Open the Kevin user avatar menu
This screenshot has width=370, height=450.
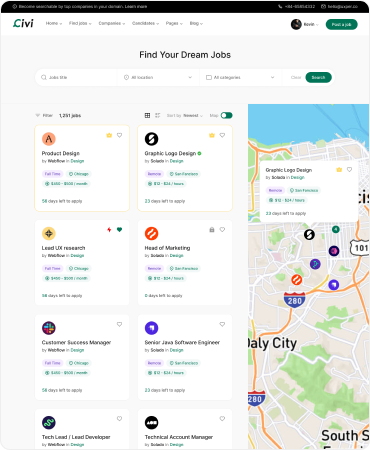[304, 24]
